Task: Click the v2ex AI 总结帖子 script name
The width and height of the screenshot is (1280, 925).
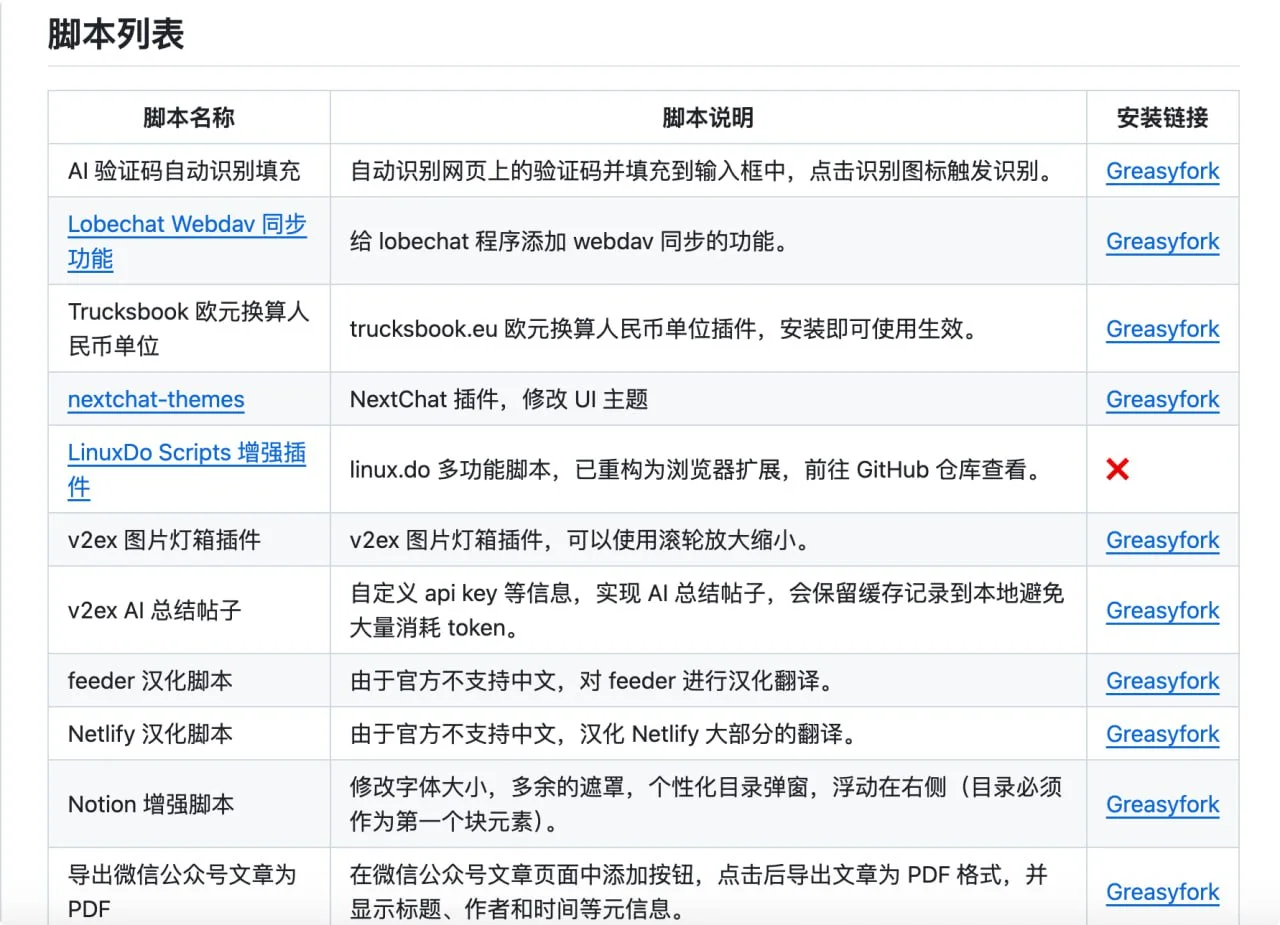Action: tap(155, 610)
